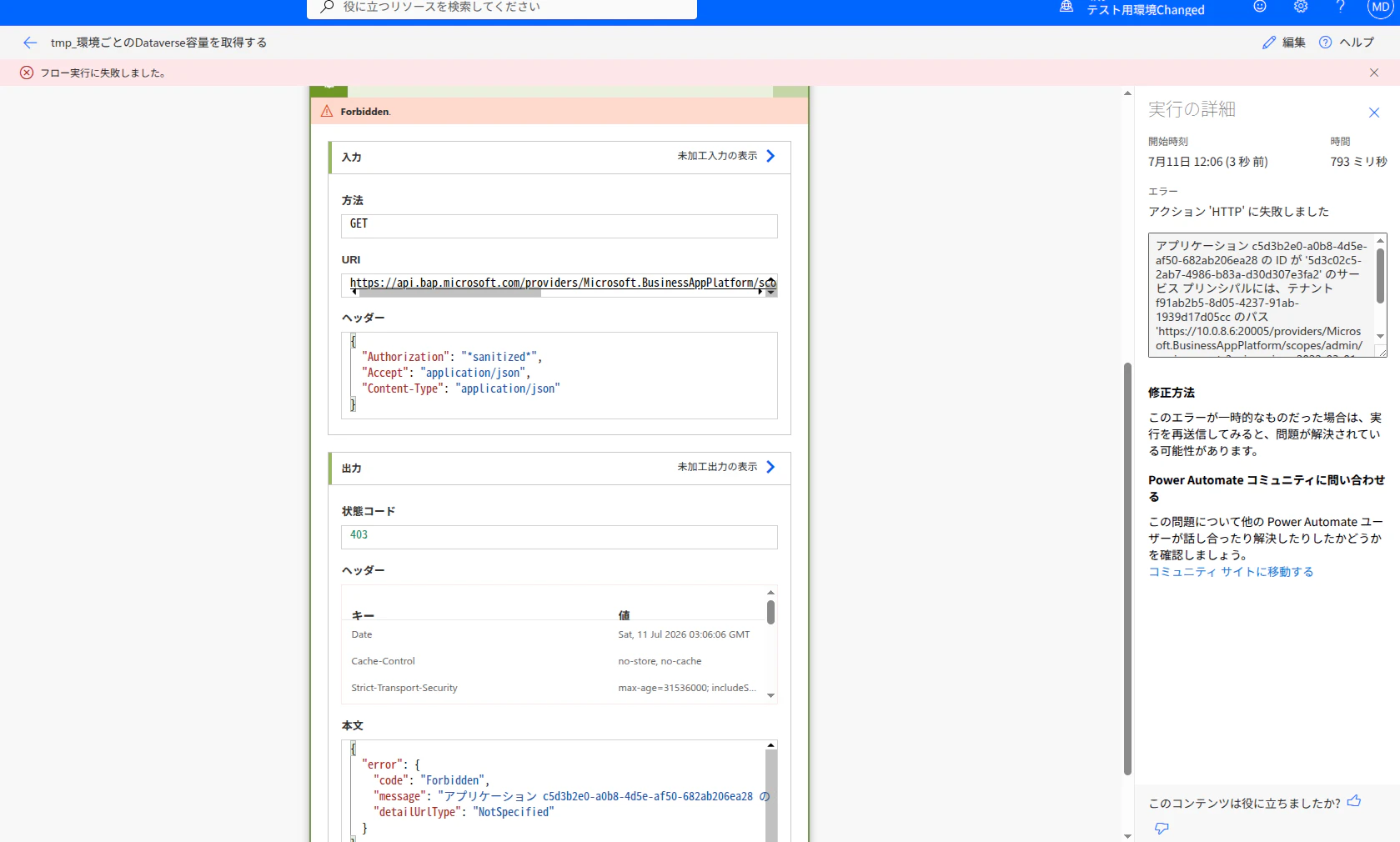Click flow title tmp_環境ごとのDataverse容量を取得する
Viewport: 1400px width, 842px height.
coord(158,43)
